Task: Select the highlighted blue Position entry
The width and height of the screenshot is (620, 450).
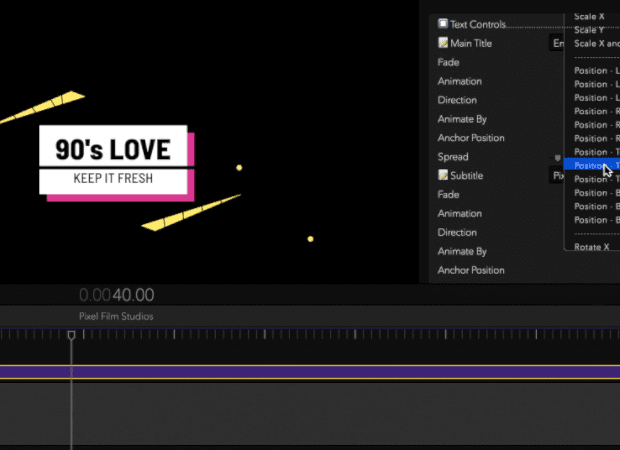Action: (x=592, y=165)
